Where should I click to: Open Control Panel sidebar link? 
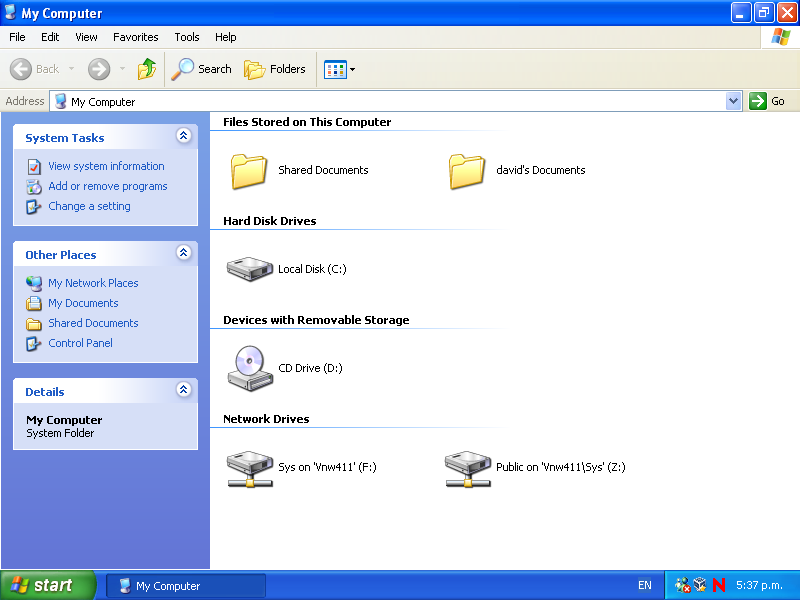click(x=80, y=343)
